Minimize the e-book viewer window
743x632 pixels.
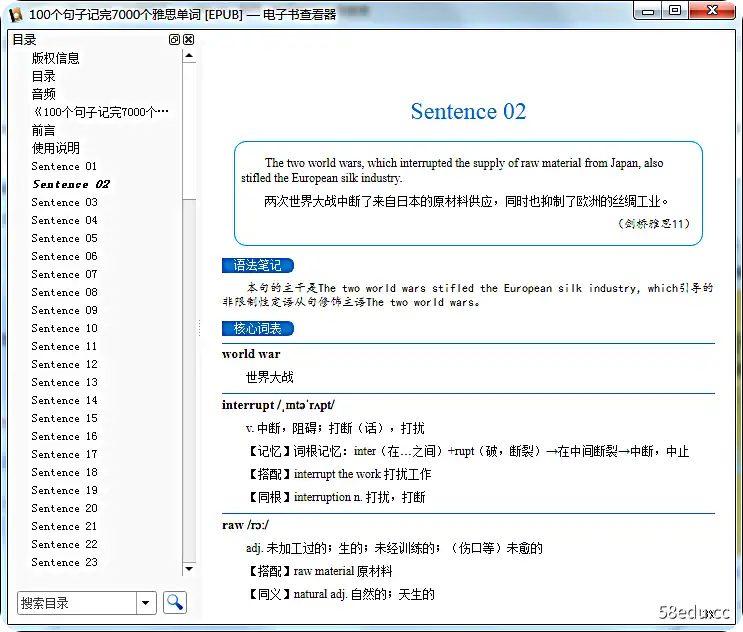click(x=647, y=10)
